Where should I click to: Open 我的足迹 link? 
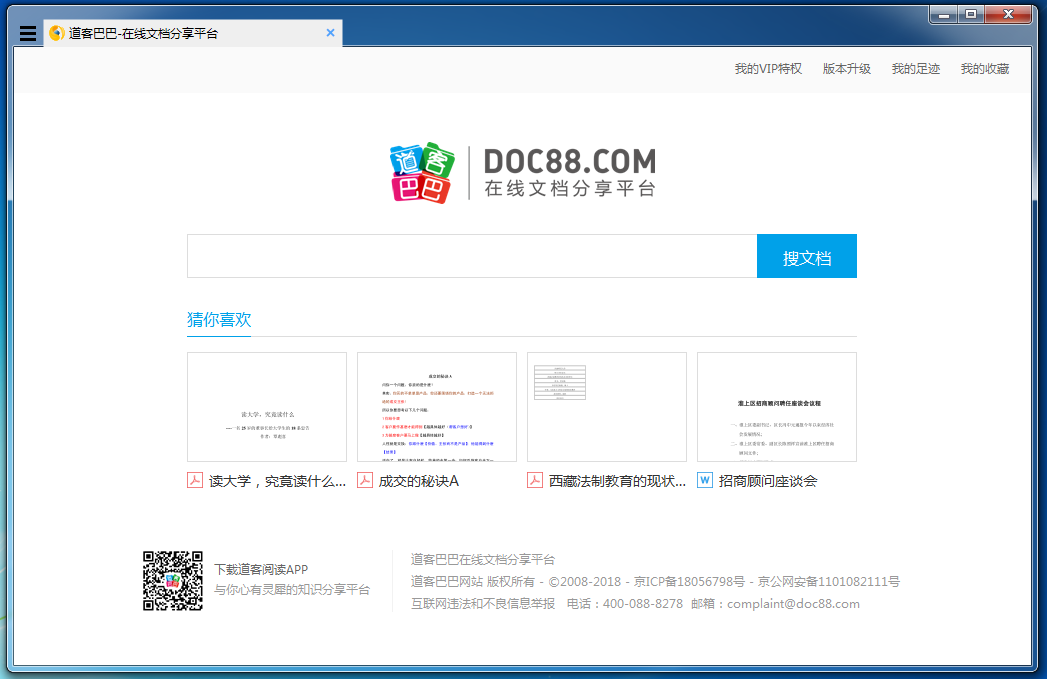pyautogui.click(x=915, y=69)
